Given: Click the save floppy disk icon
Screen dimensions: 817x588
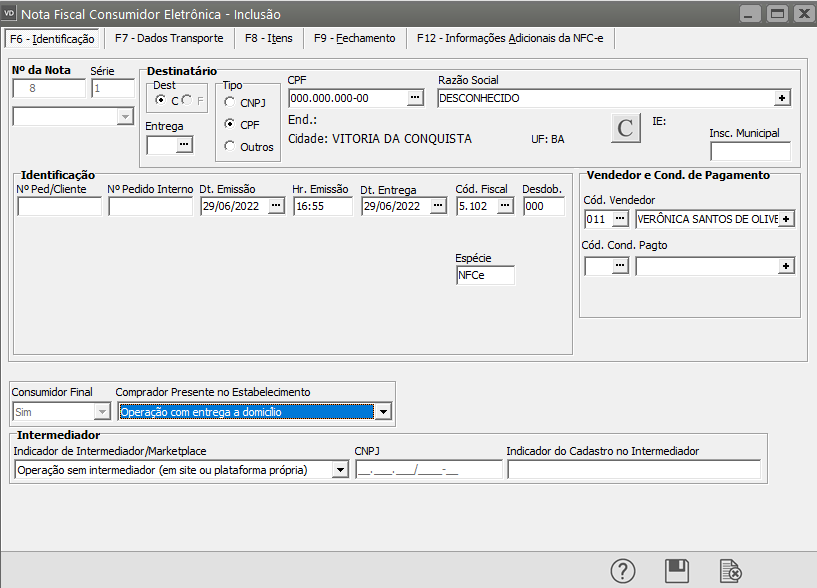Looking at the screenshot, I should [677, 571].
